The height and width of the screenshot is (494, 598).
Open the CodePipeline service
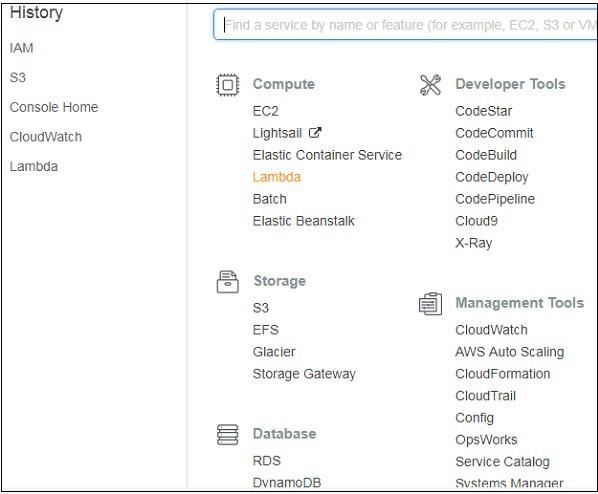(x=495, y=199)
